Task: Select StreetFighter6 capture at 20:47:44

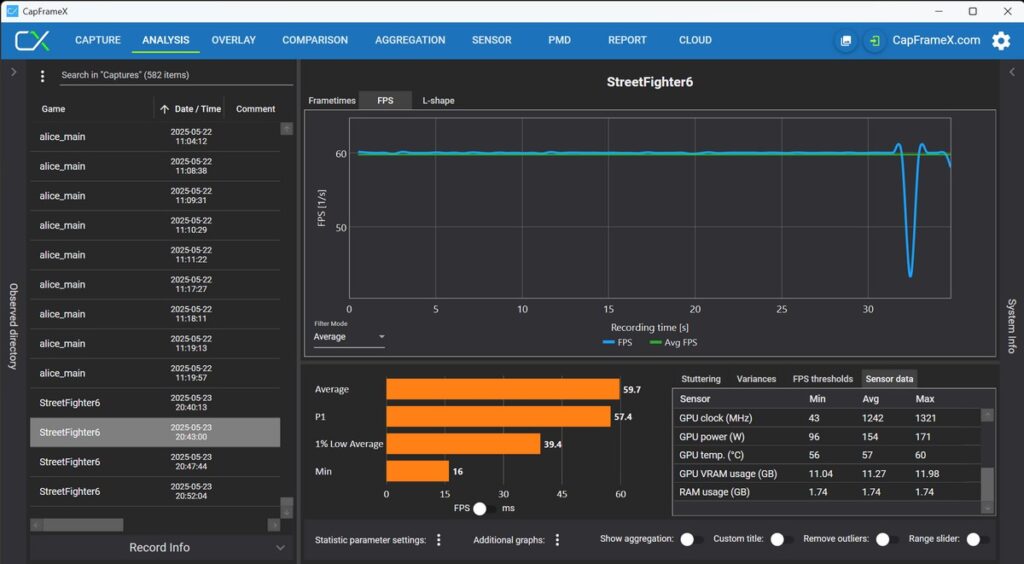Action: click(x=155, y=462)
